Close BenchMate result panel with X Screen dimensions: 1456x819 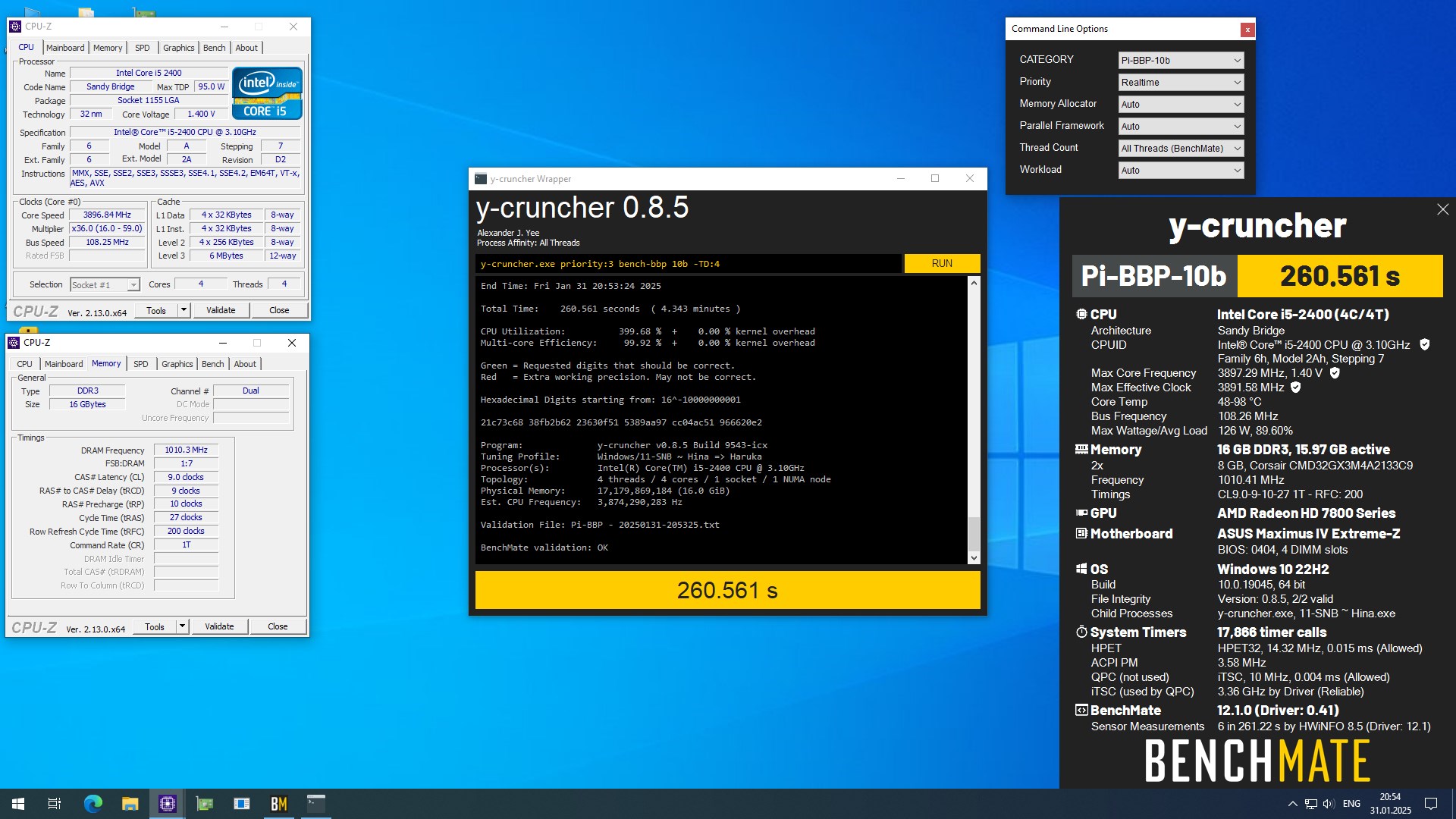pos(1442,209)
